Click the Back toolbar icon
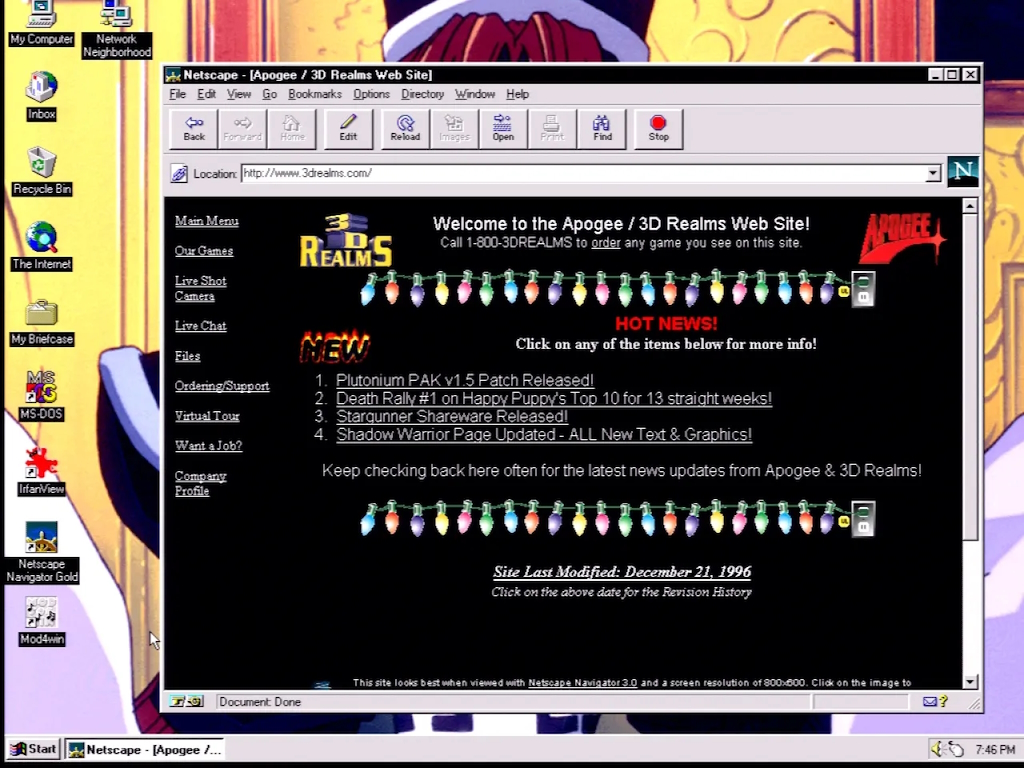This screenshot has height=768, width=1024. pos(192,128)
